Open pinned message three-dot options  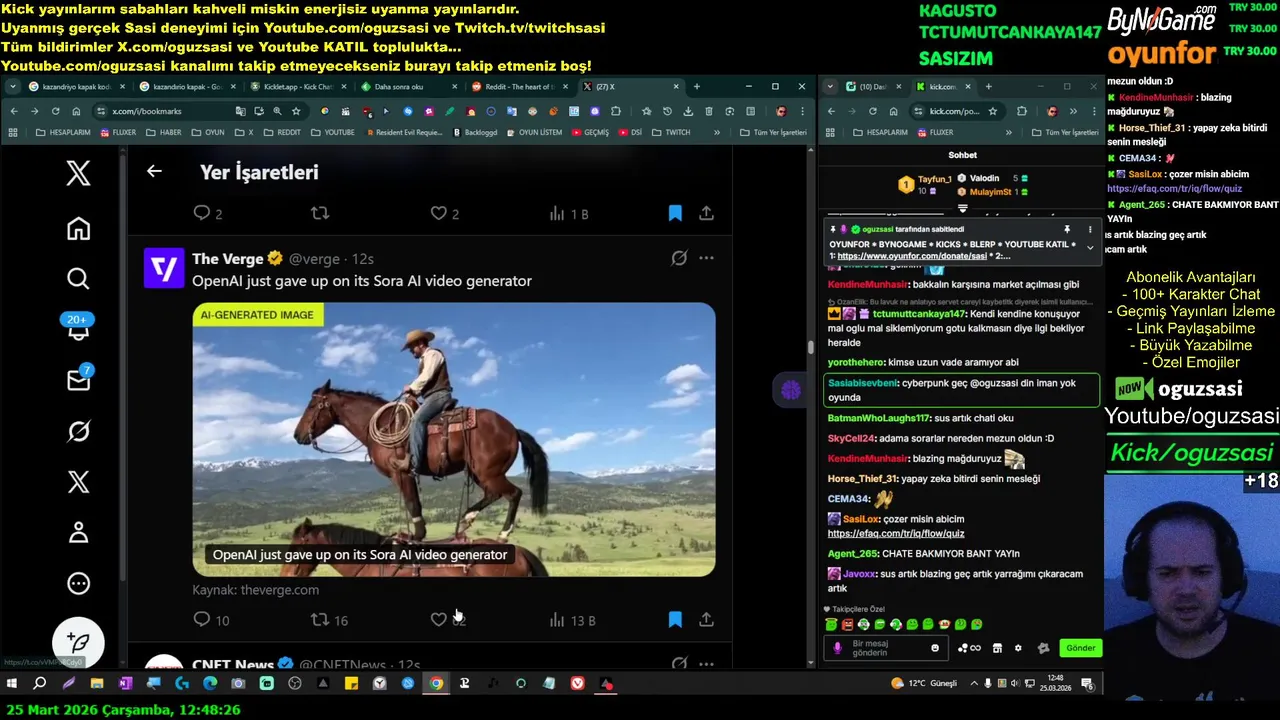pos(1090,230)
